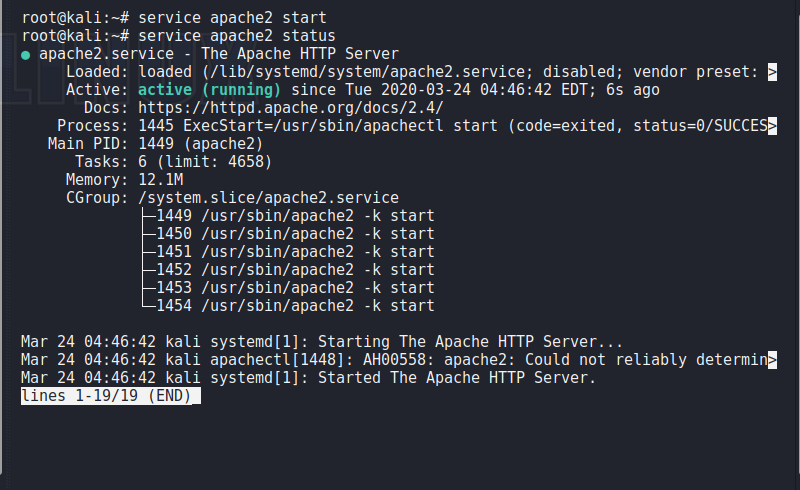800x490 pixels.
Task: Click the "Started The Apache HTTP Server." log line
Action: click(456, 378)
